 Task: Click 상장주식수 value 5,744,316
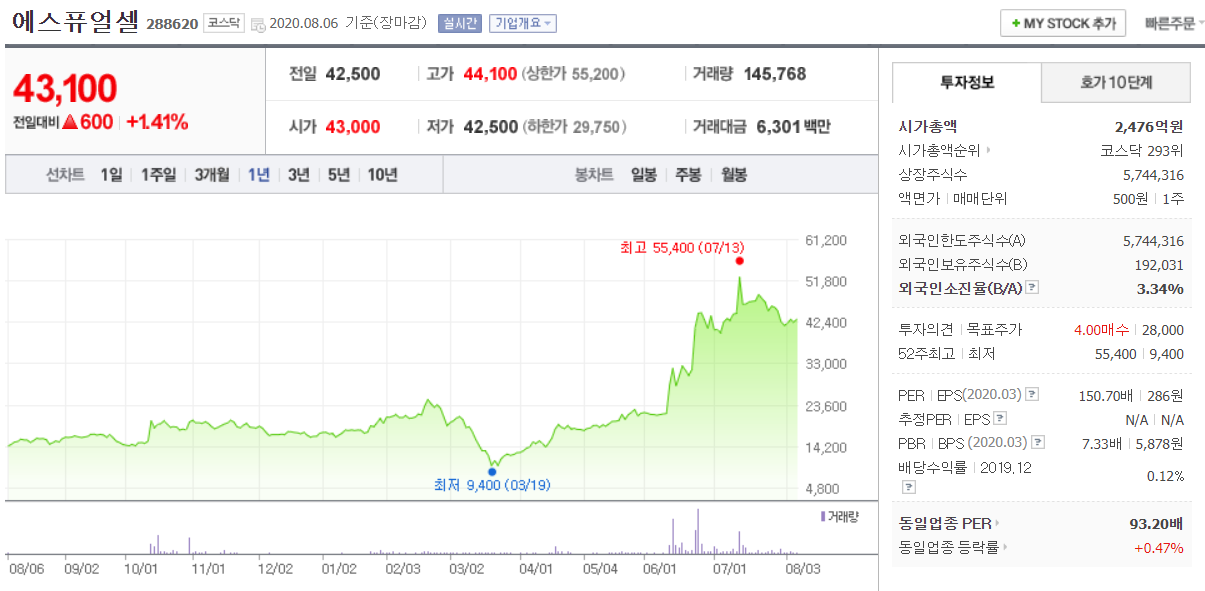[1154, 175]
